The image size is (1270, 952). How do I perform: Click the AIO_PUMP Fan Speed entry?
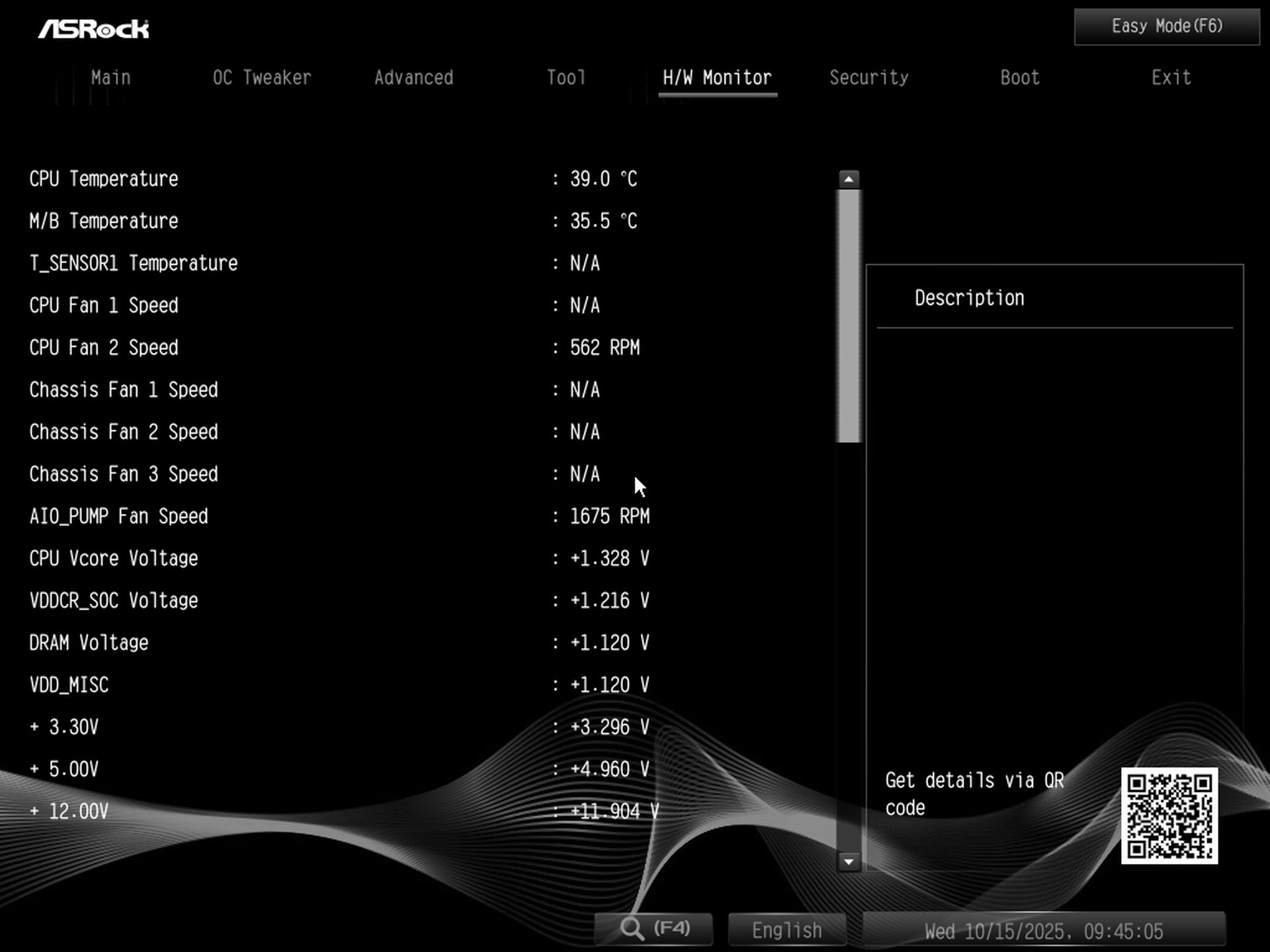(118, 516)
